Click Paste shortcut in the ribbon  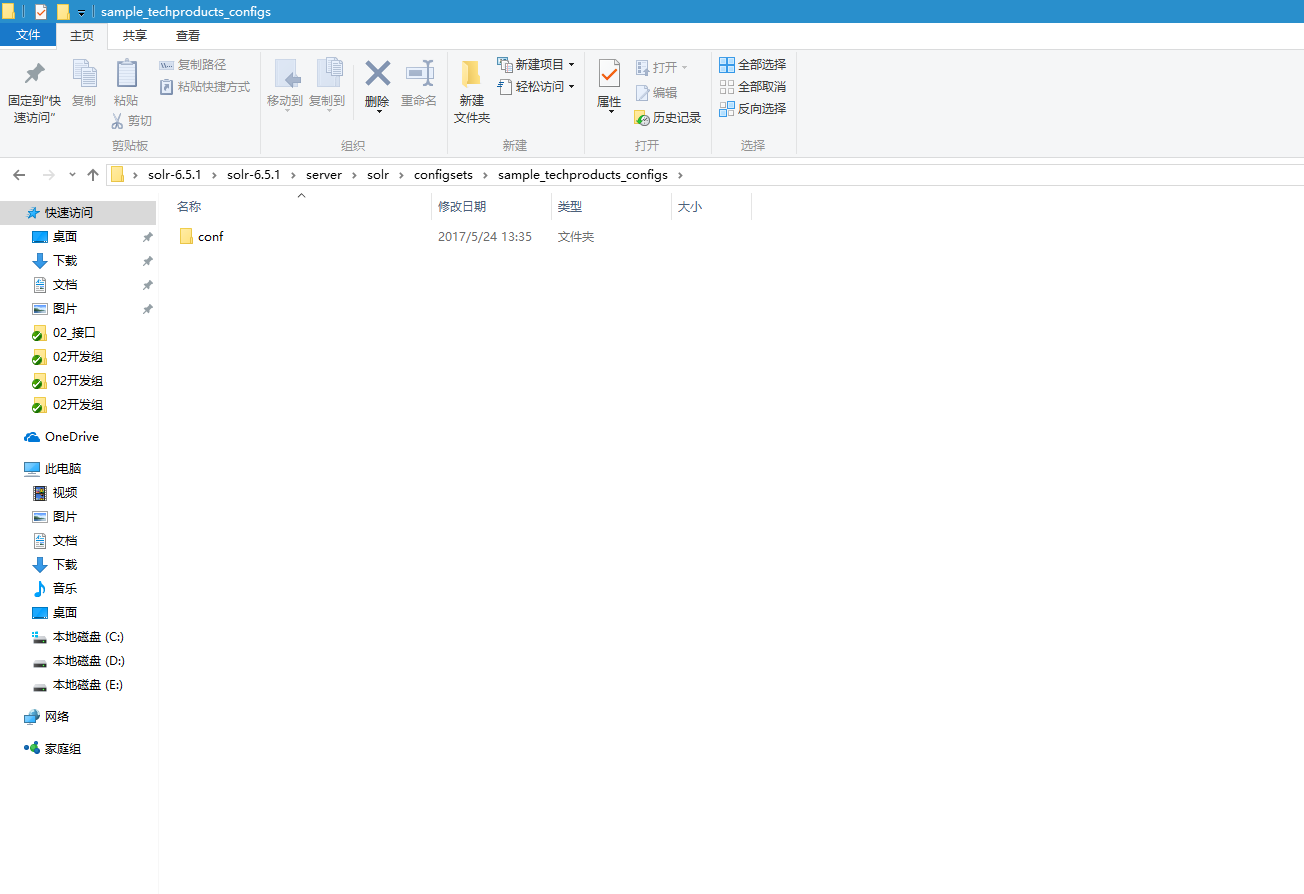205,87
